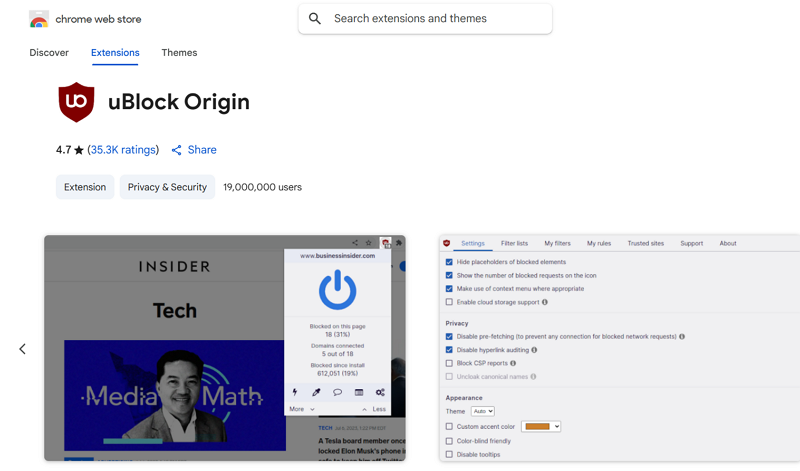
Task: Toggle Hide placeholders of blocked elements
Action: 449,262
